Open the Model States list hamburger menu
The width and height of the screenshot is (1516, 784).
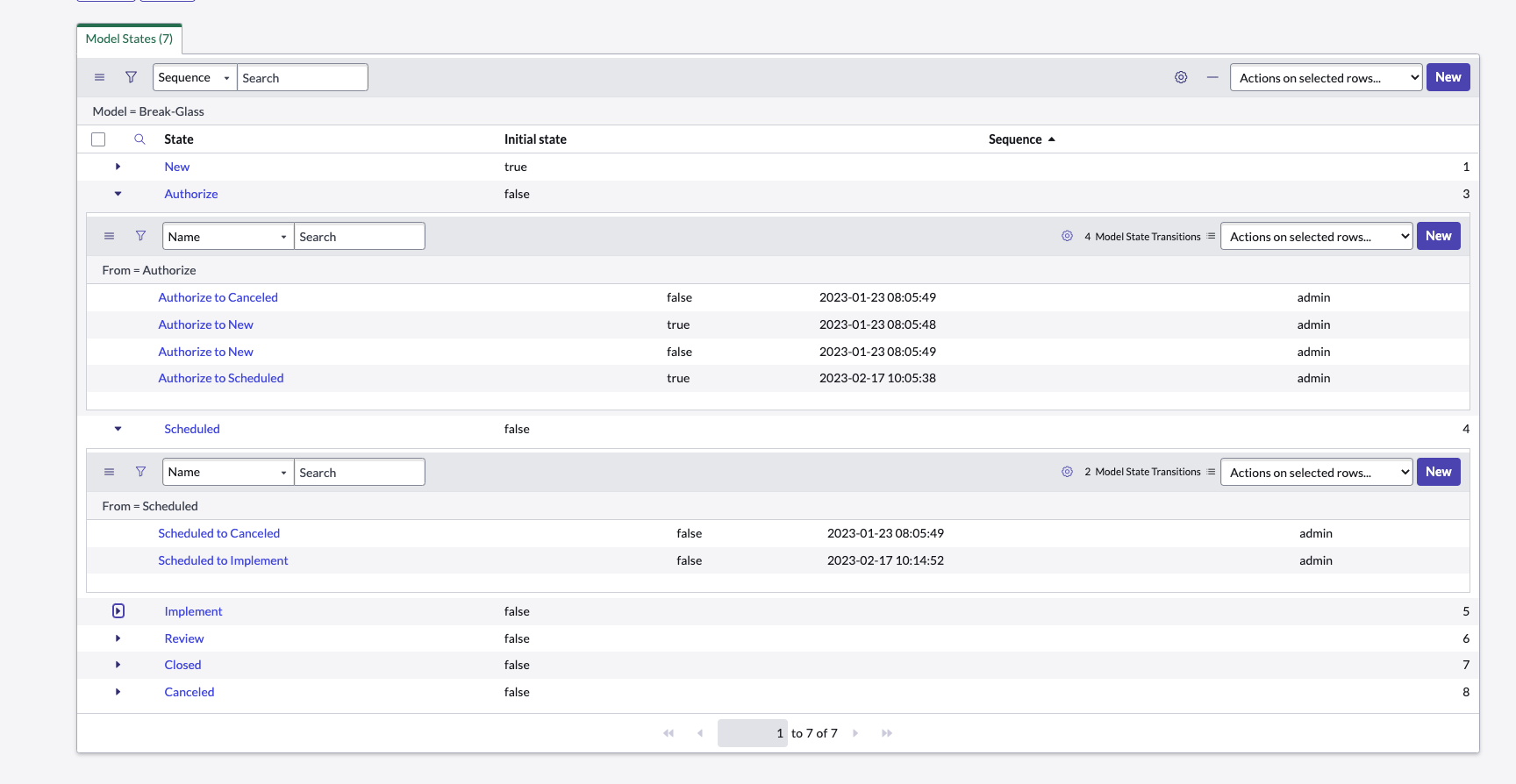click(99, 77)
